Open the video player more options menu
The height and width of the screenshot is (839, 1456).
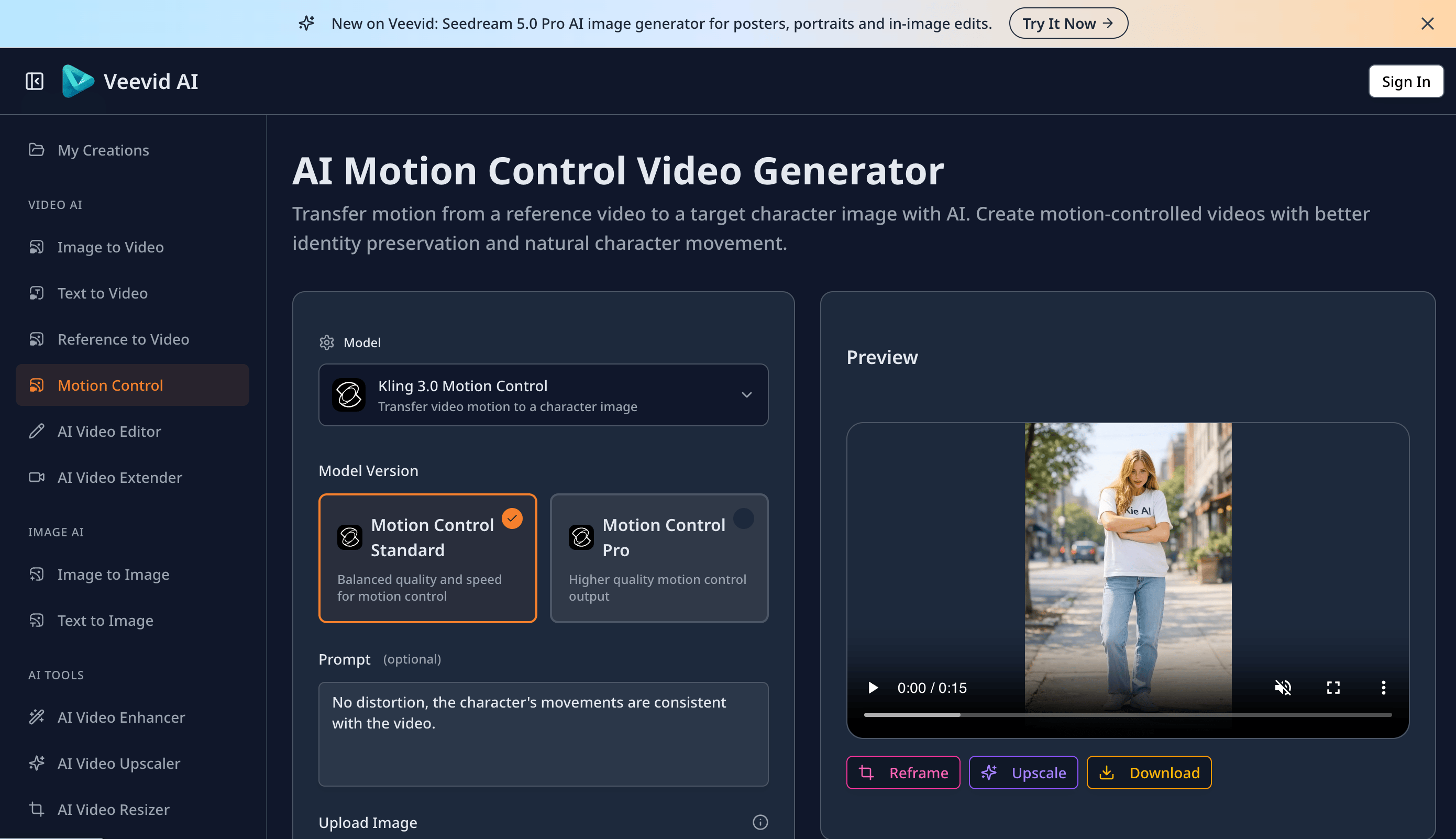1383,688
